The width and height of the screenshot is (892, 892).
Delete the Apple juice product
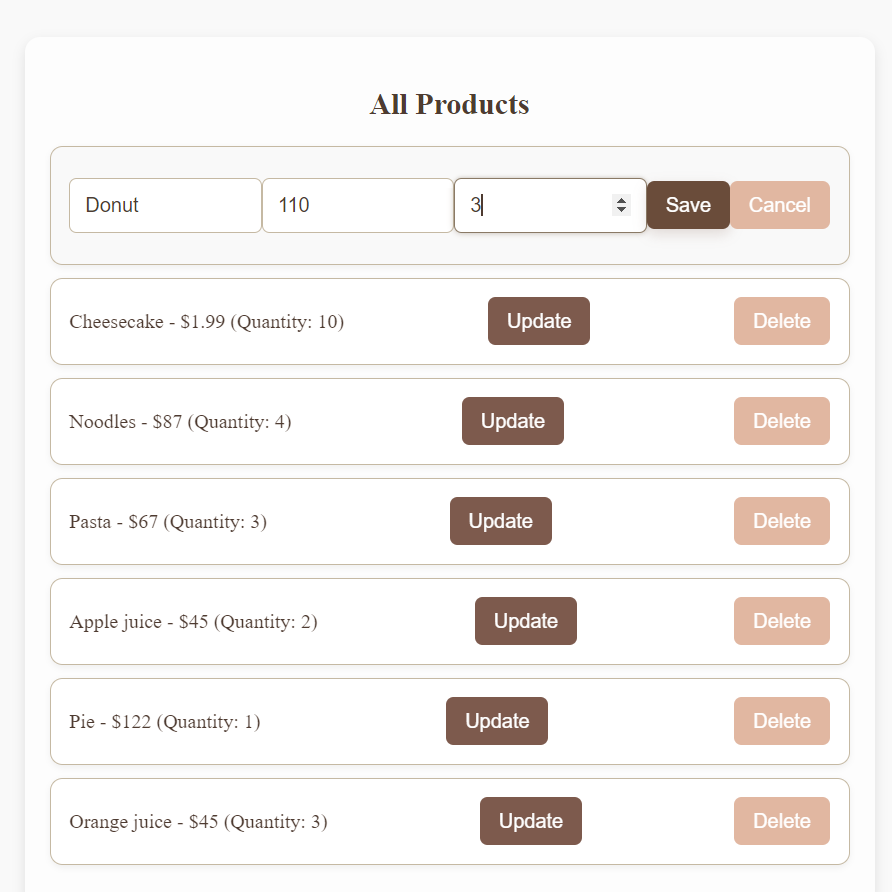781,621
